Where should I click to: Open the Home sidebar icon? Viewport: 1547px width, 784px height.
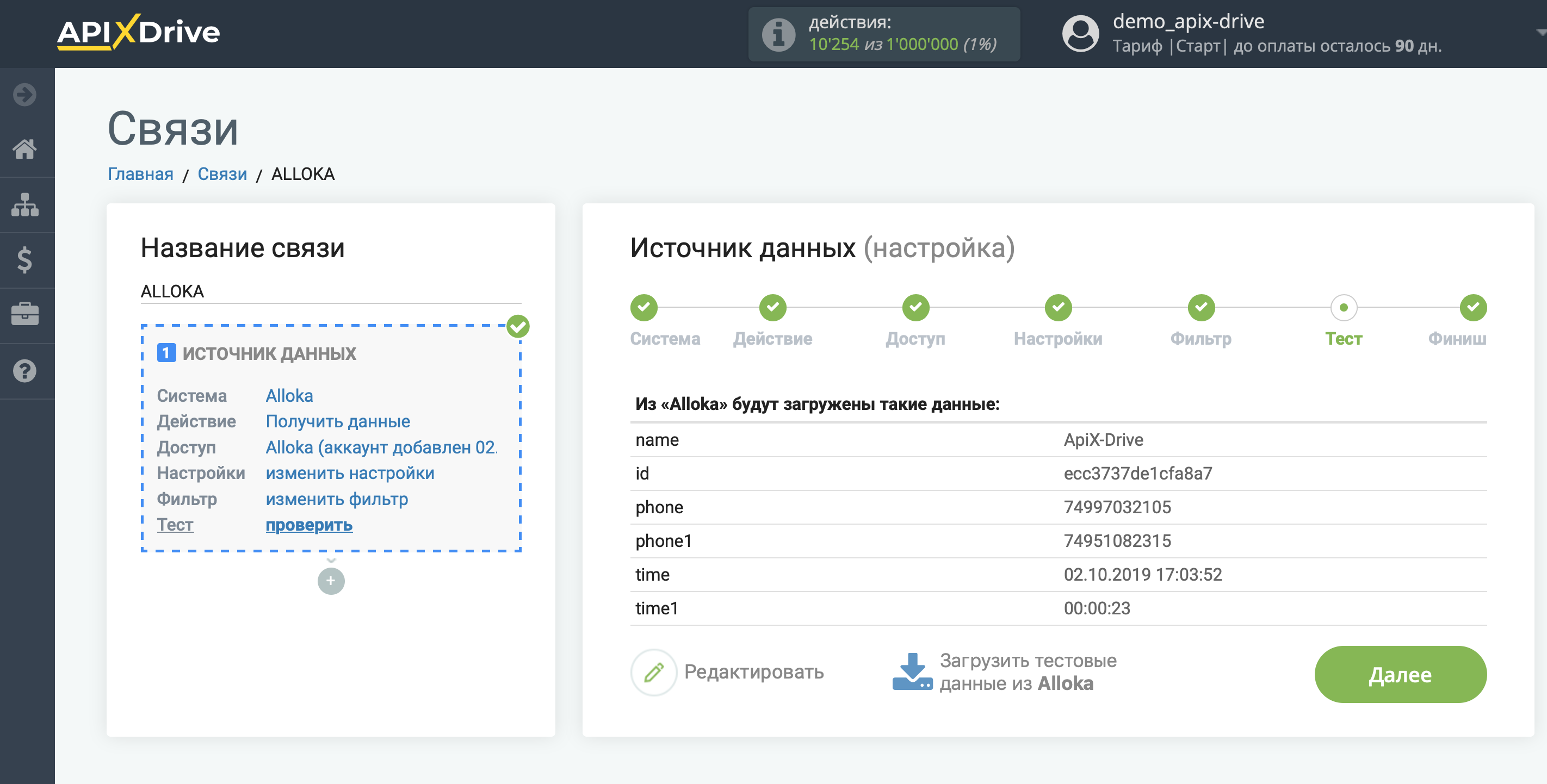(24, 149)
